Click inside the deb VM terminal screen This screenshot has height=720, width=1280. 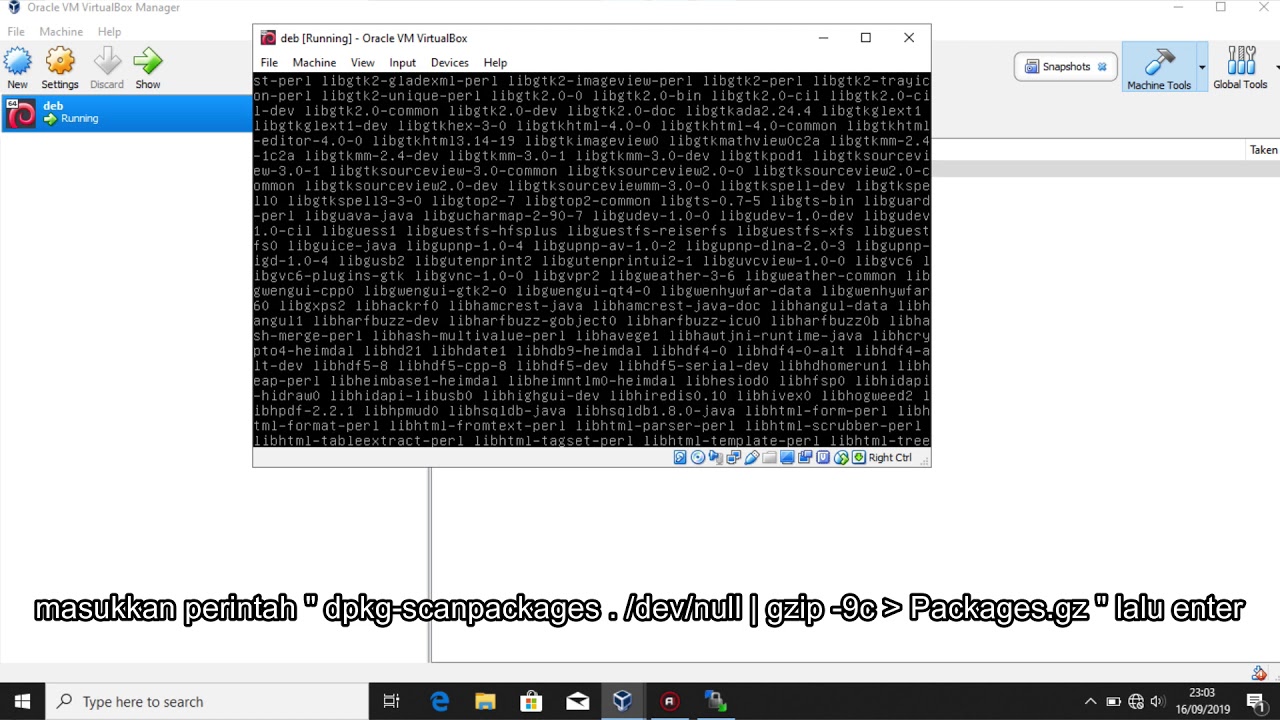pyautogui.click(x=591, y=260)
